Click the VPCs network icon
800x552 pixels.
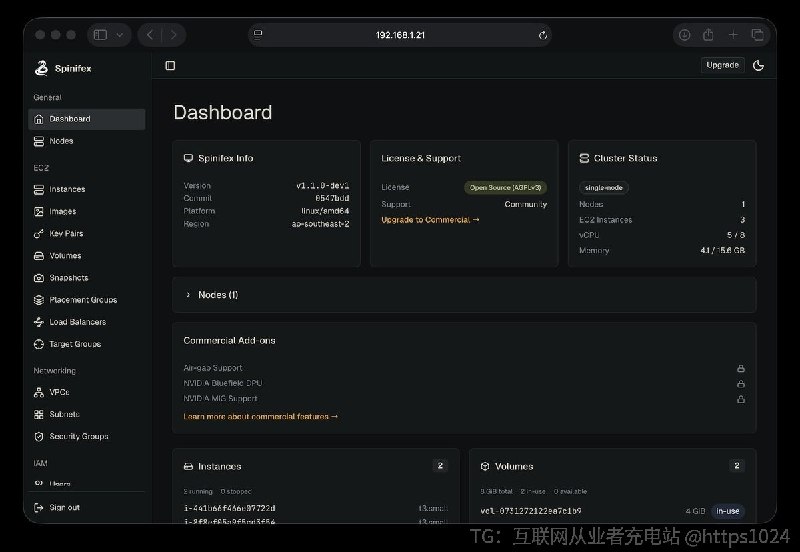(39, 392)
